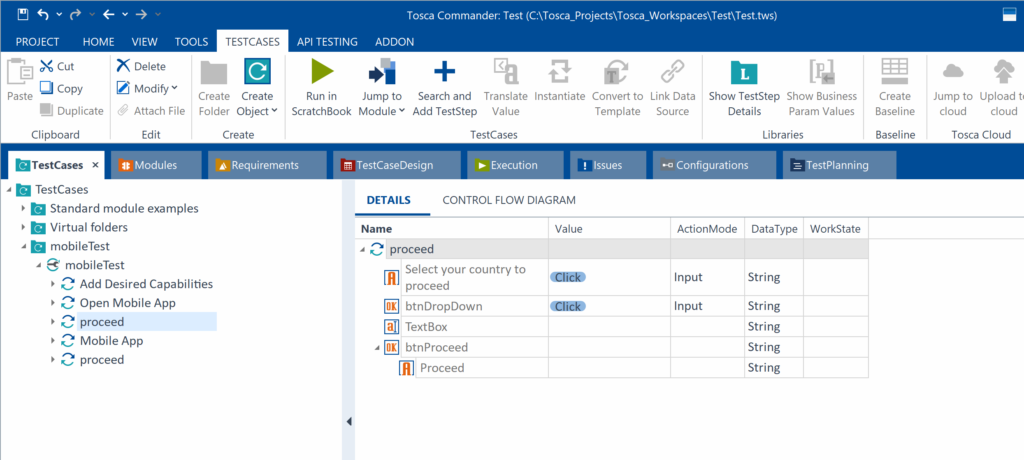
Task: Delete the selected object
Action: click(141, 66)
